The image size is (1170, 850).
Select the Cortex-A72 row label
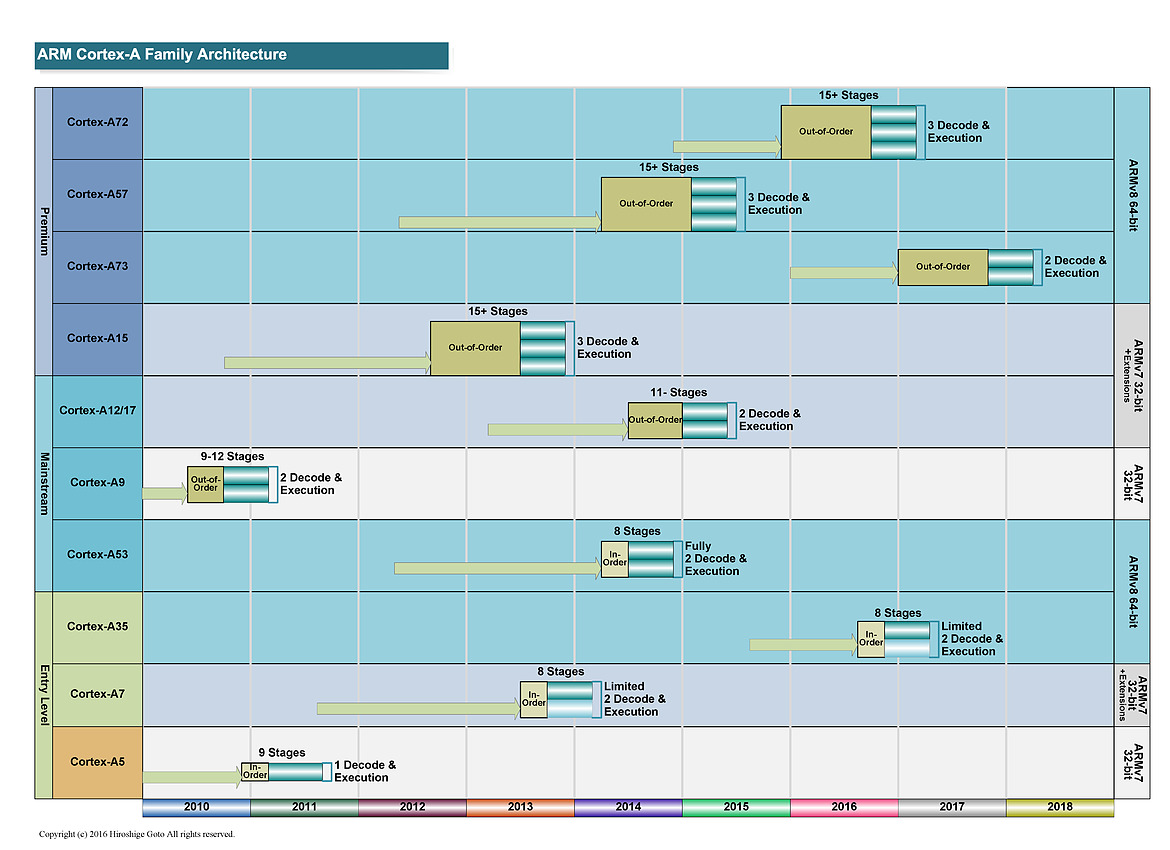(x=98, y=122)
